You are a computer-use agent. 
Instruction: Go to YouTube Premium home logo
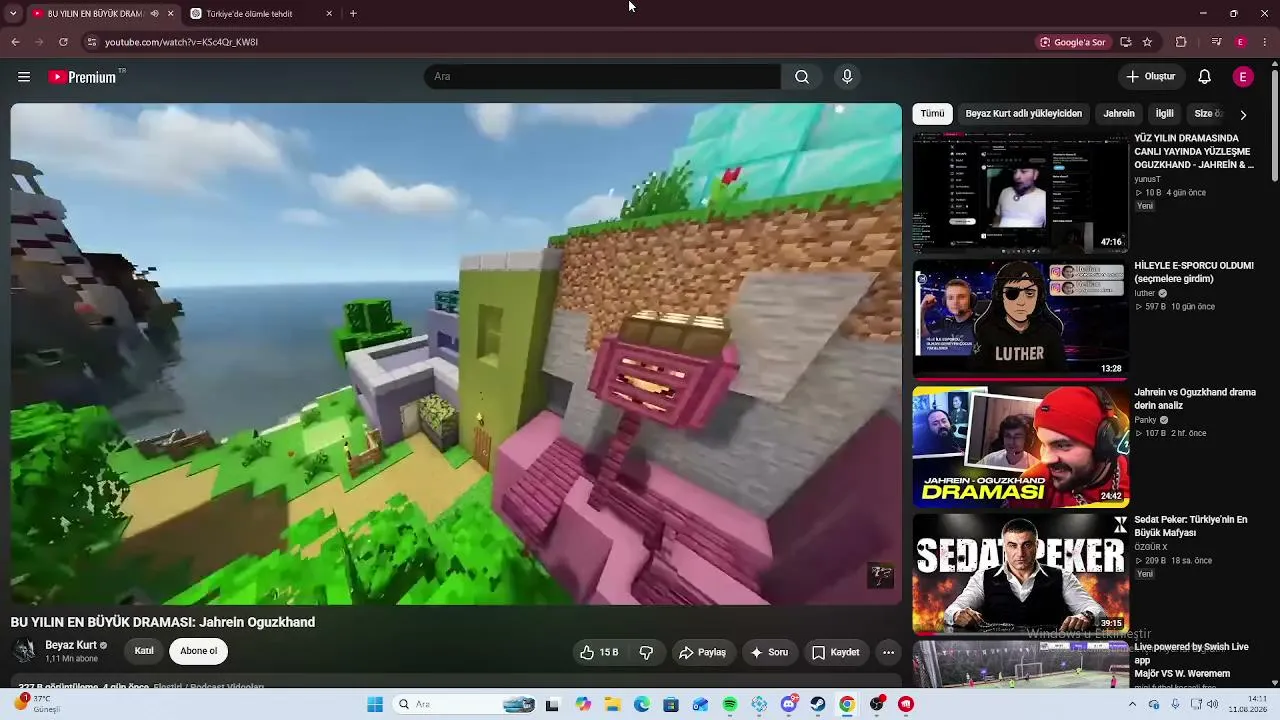point(83,77)
